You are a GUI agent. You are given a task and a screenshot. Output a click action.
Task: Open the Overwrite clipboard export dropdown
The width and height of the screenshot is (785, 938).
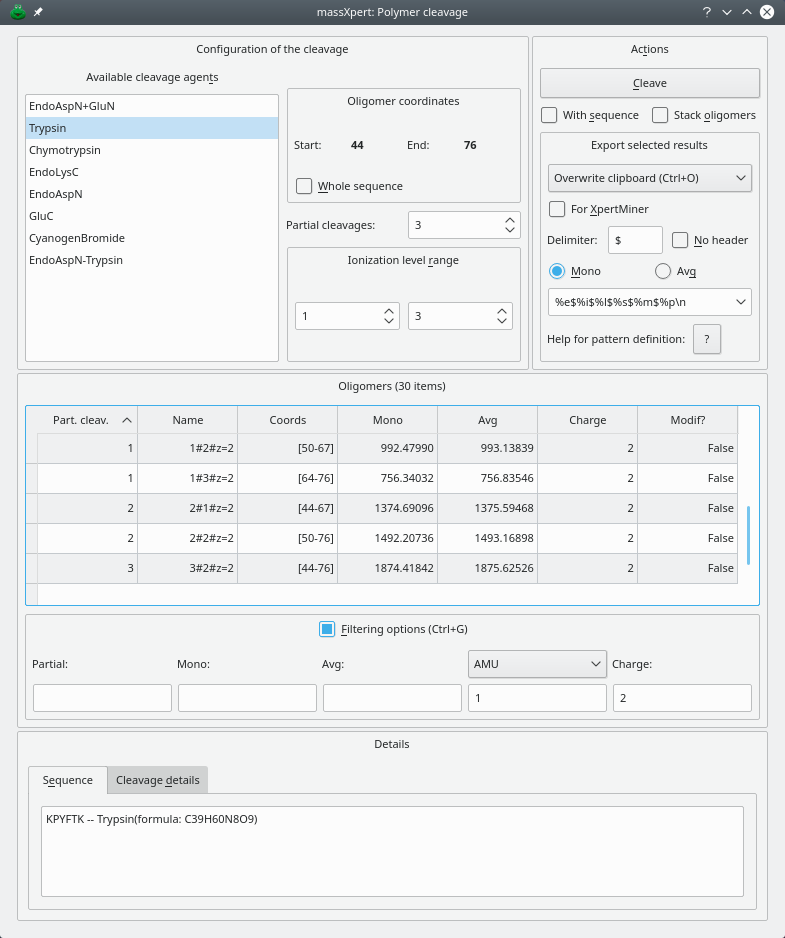tap(650, 178)
